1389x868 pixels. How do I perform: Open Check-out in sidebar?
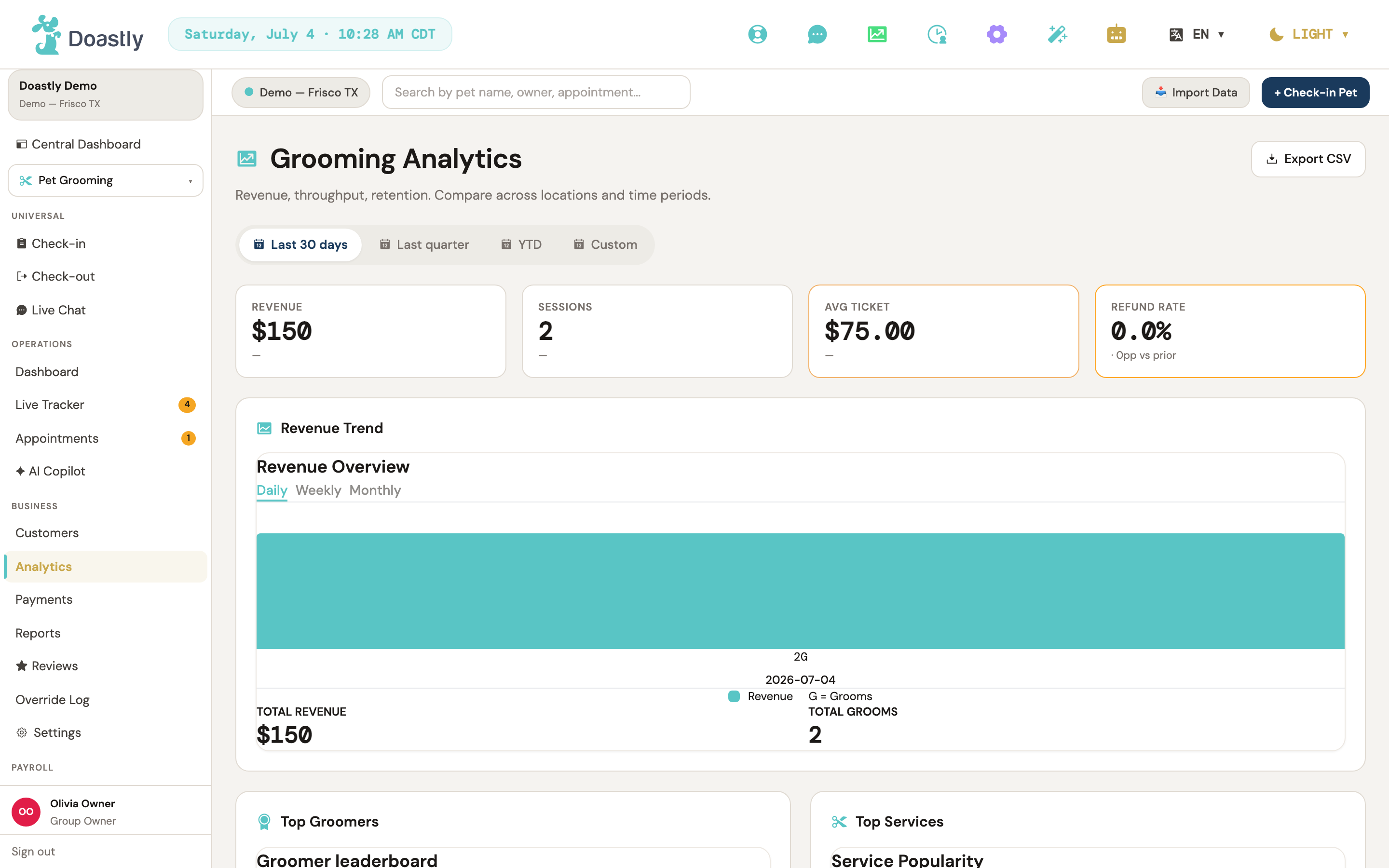point(106,276)
